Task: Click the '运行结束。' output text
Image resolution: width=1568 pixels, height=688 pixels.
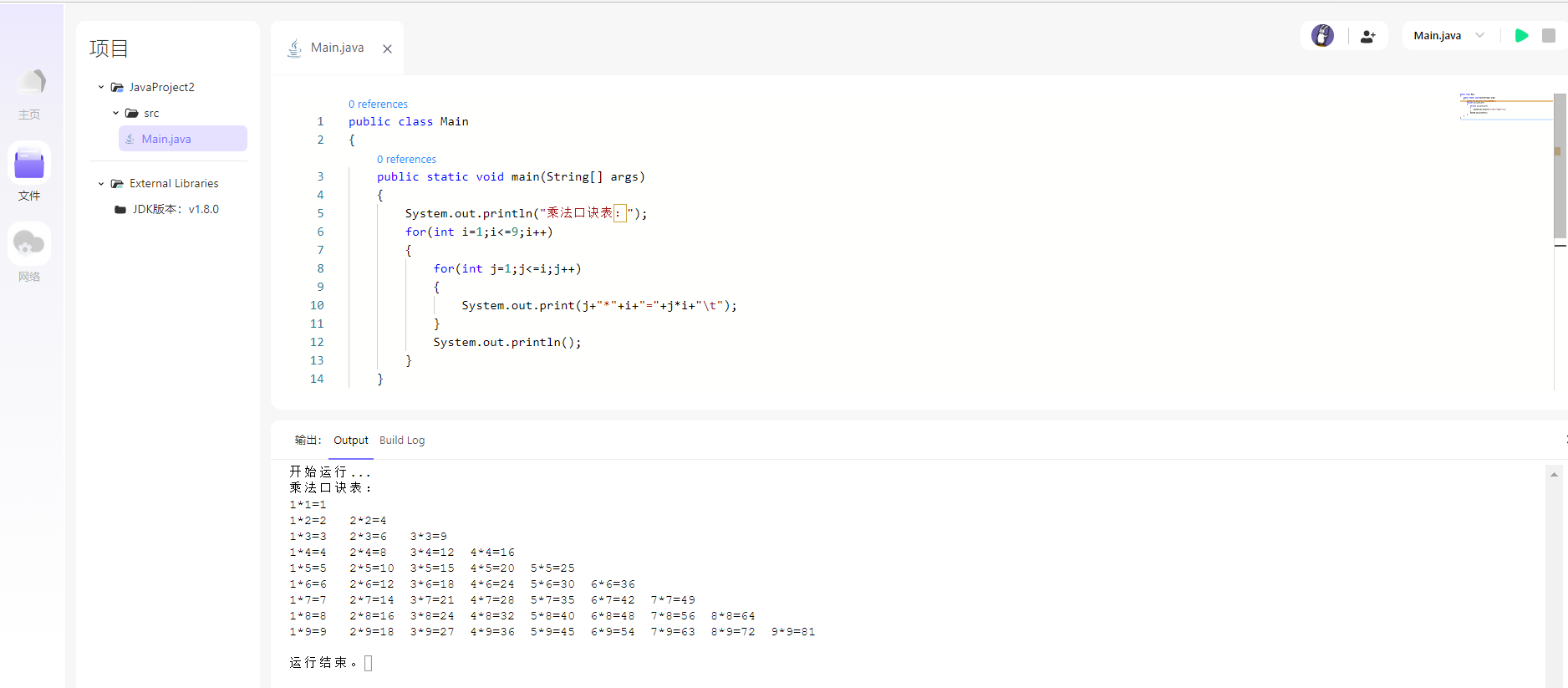Action: click(x=323, y=662)
